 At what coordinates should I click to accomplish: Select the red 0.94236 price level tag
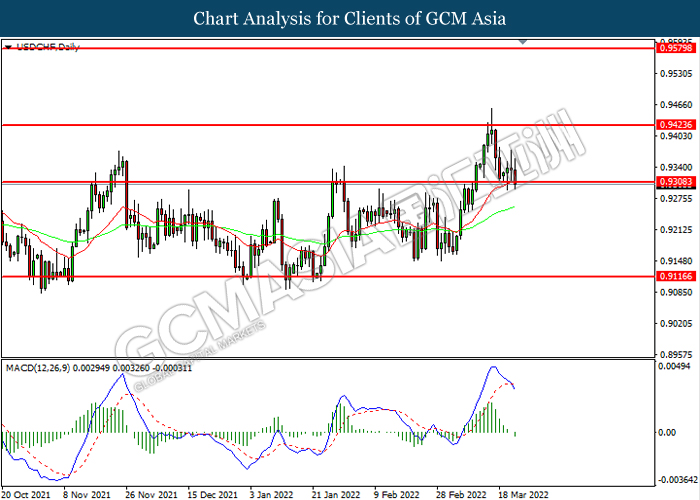pos(675,125)
